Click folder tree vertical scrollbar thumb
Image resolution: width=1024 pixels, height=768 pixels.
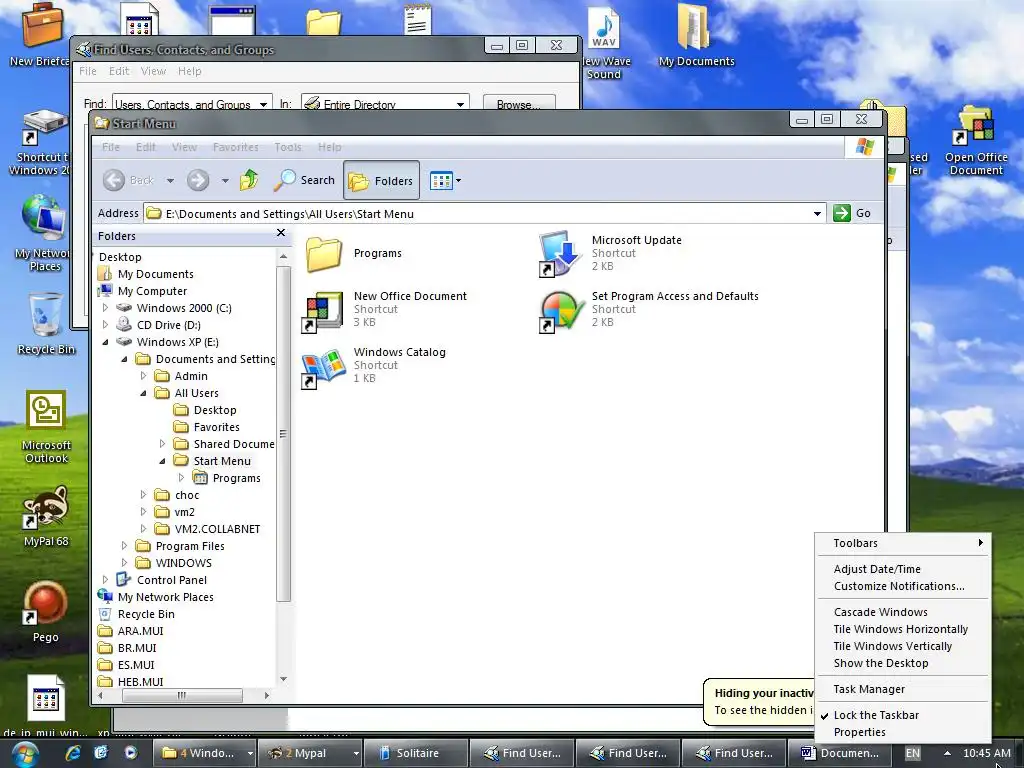tap(283, 434)
